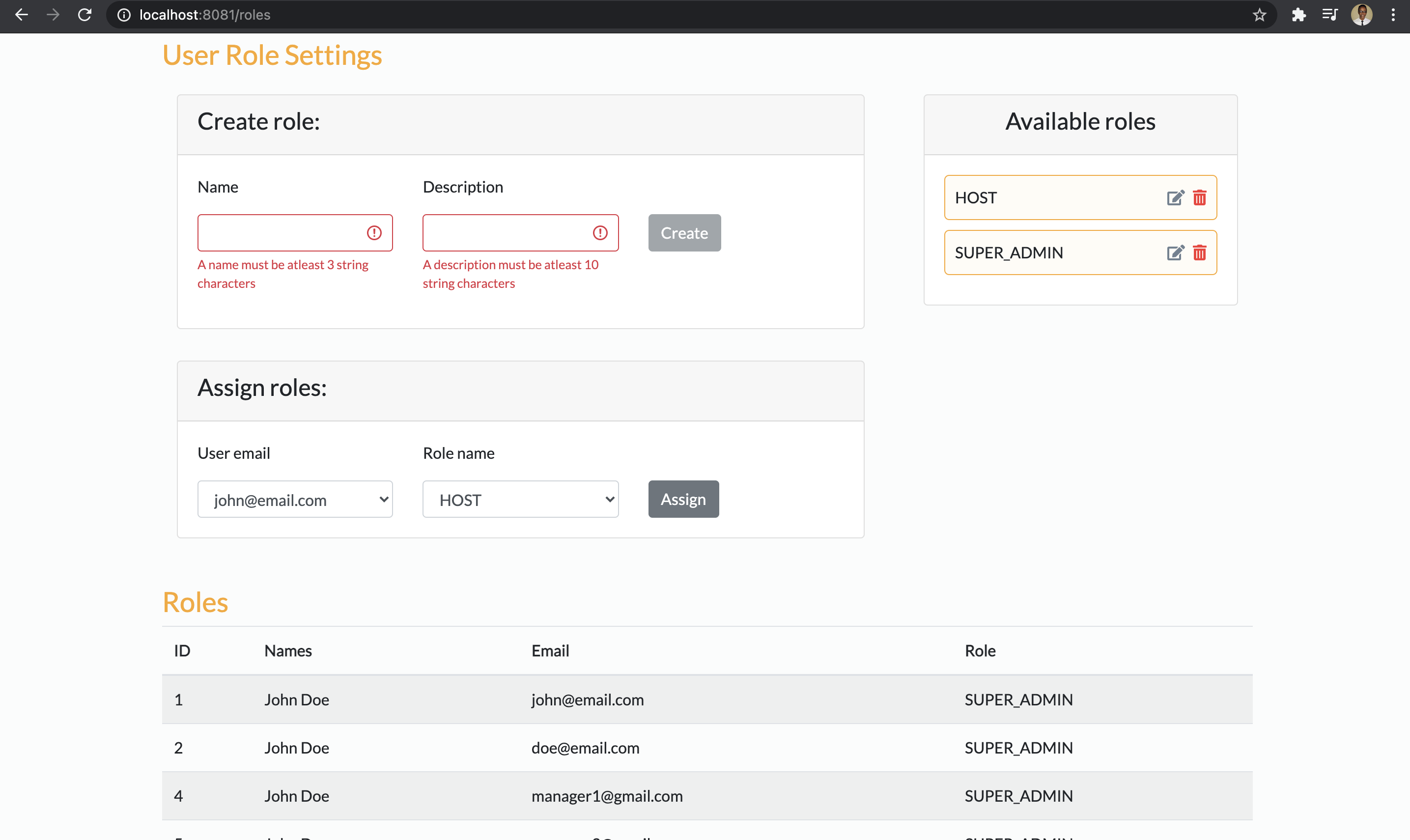Open the Chrome profile avatar
The width and height of the screenshot is (1410, 840).
[1361, 15]
